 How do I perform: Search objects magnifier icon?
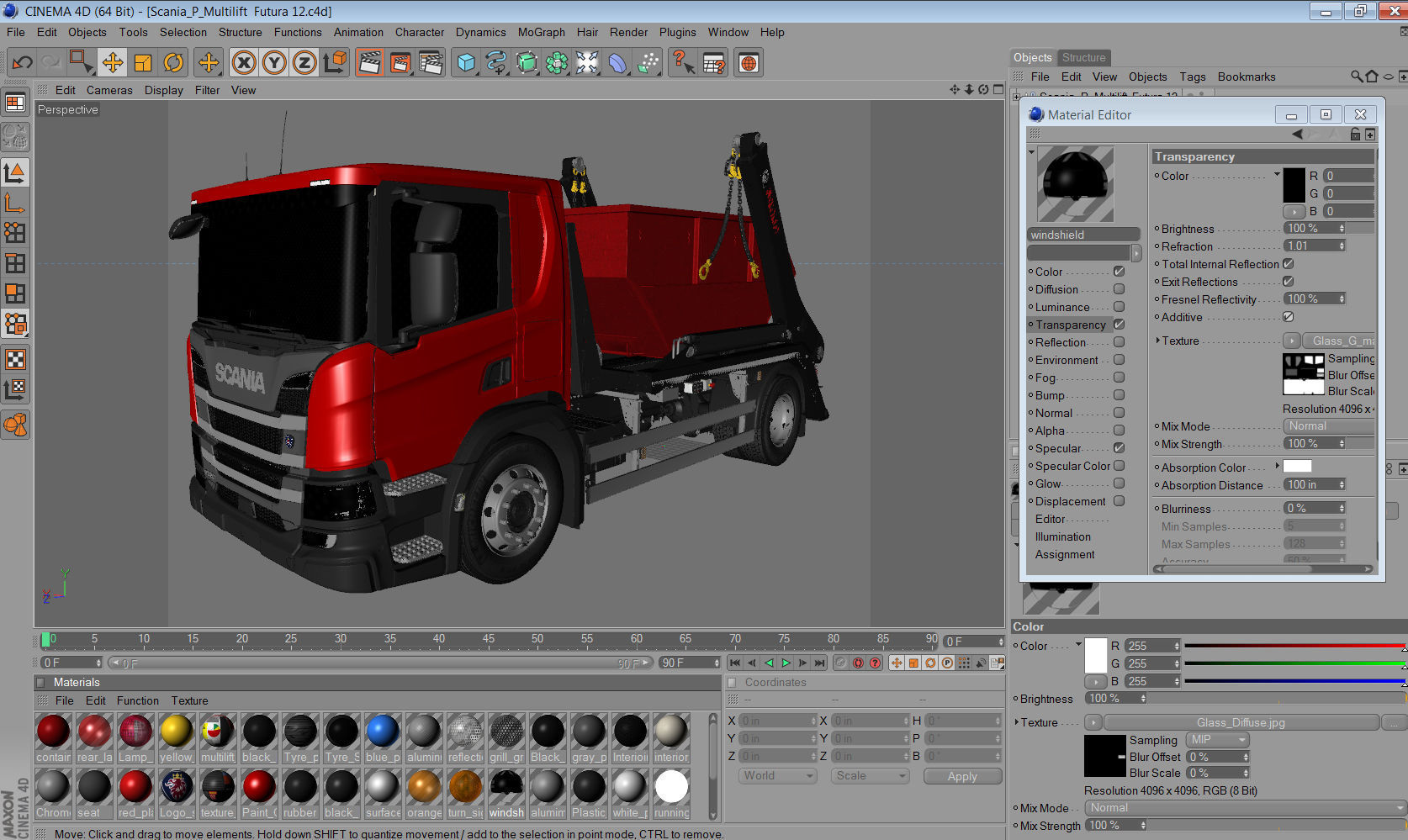click(1356, 77)
